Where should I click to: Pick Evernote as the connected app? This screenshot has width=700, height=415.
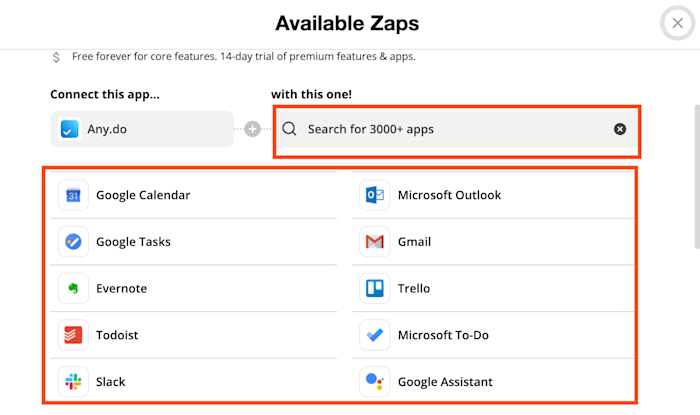[x=194, y=288]
